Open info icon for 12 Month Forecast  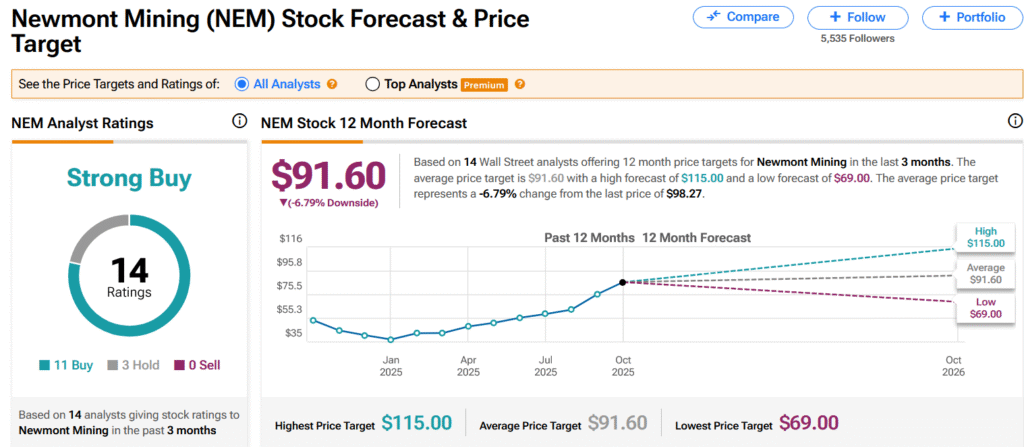point(1015,122)
